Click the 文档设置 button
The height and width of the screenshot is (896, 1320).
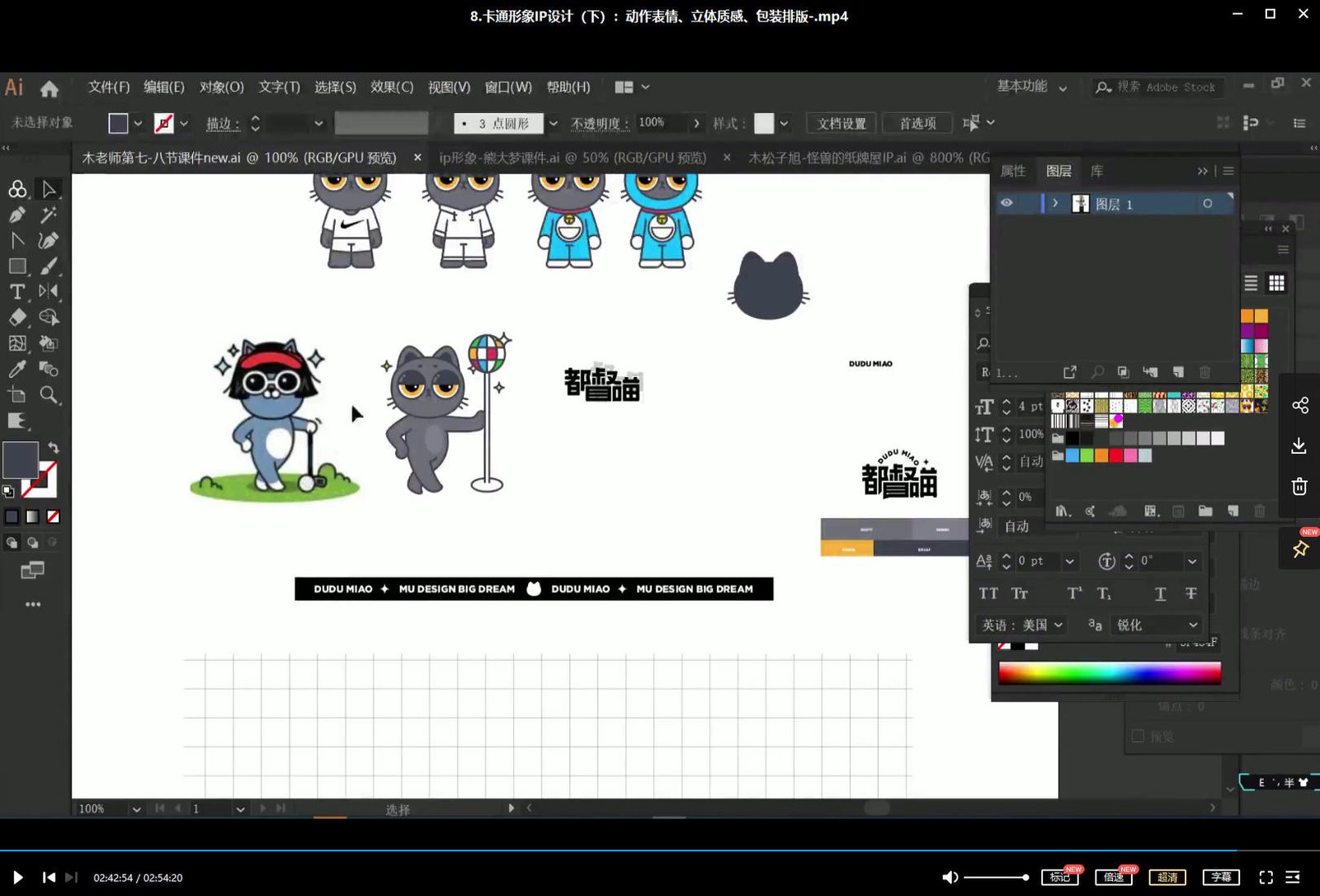tap(841, 123)
